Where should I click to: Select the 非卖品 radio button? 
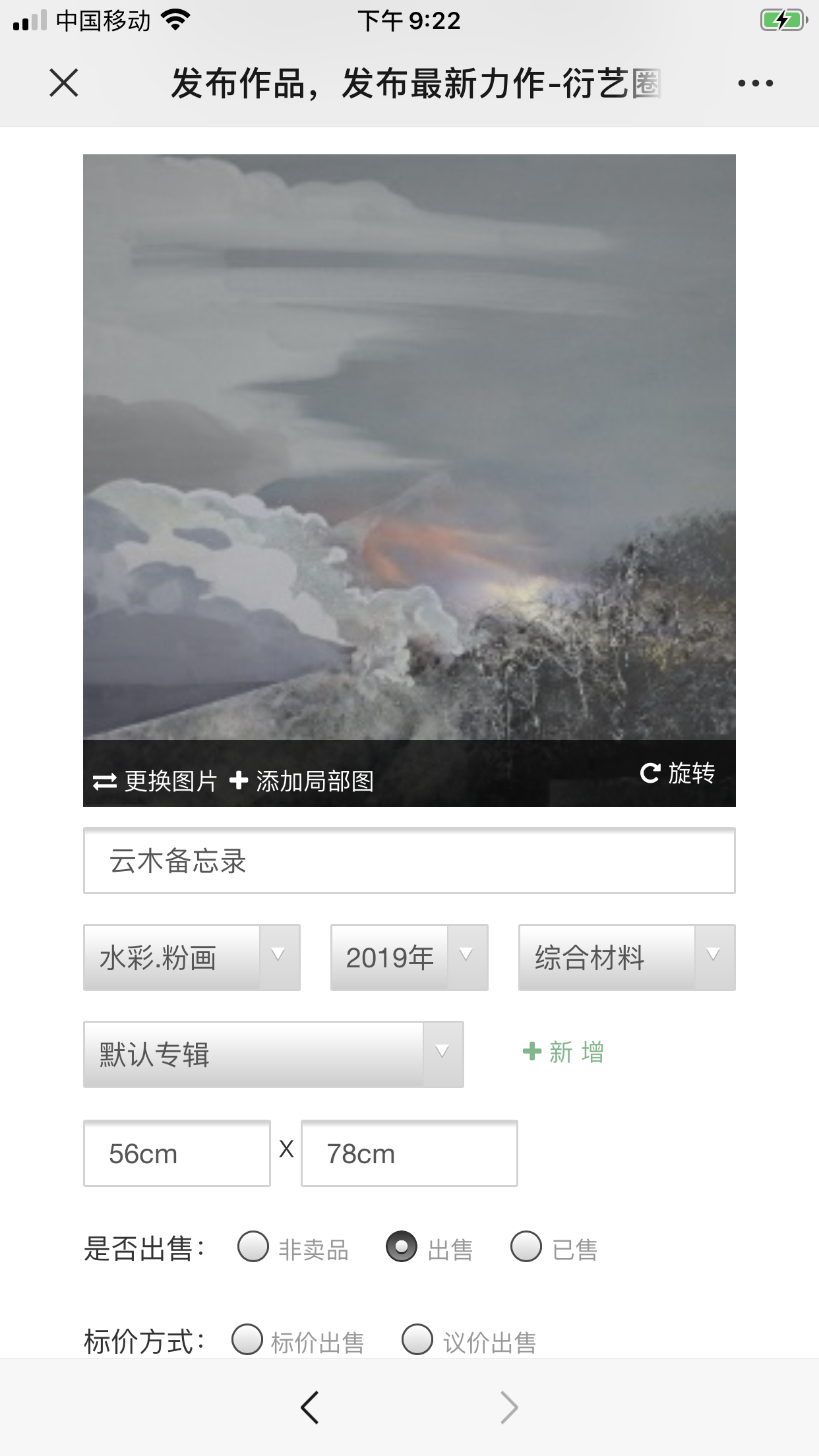[x=253, y=1246]
